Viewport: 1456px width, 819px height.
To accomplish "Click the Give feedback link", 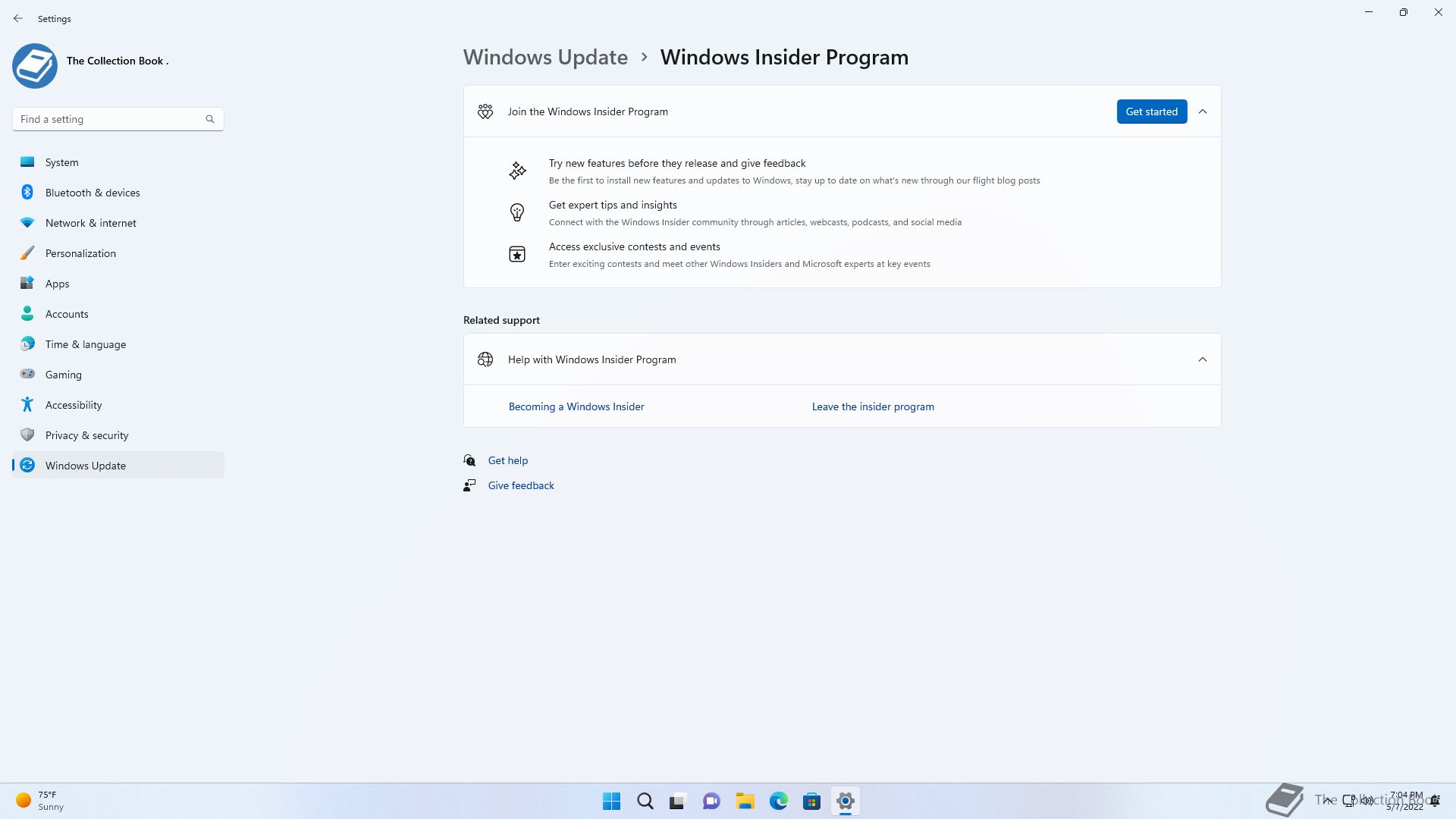I will click(x=521, y=485).
